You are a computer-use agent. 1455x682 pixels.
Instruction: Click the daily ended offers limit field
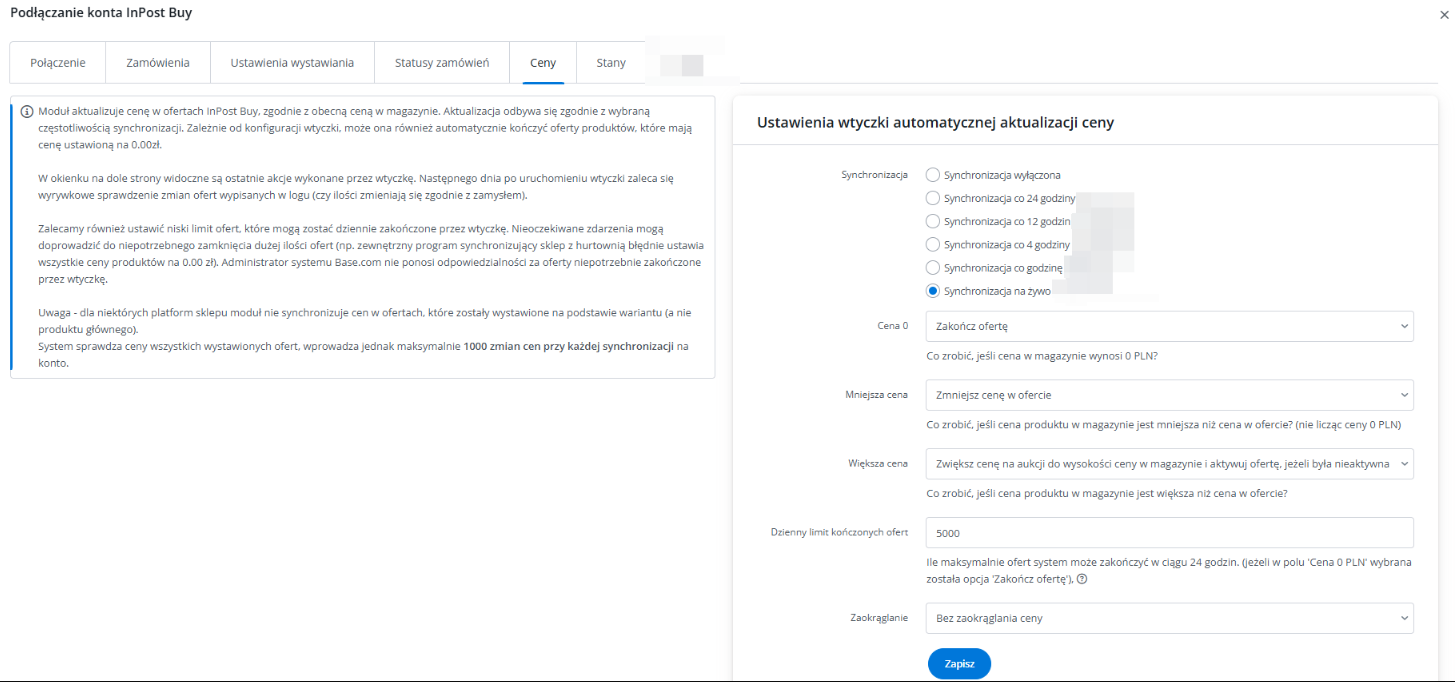coord(1169,533)
